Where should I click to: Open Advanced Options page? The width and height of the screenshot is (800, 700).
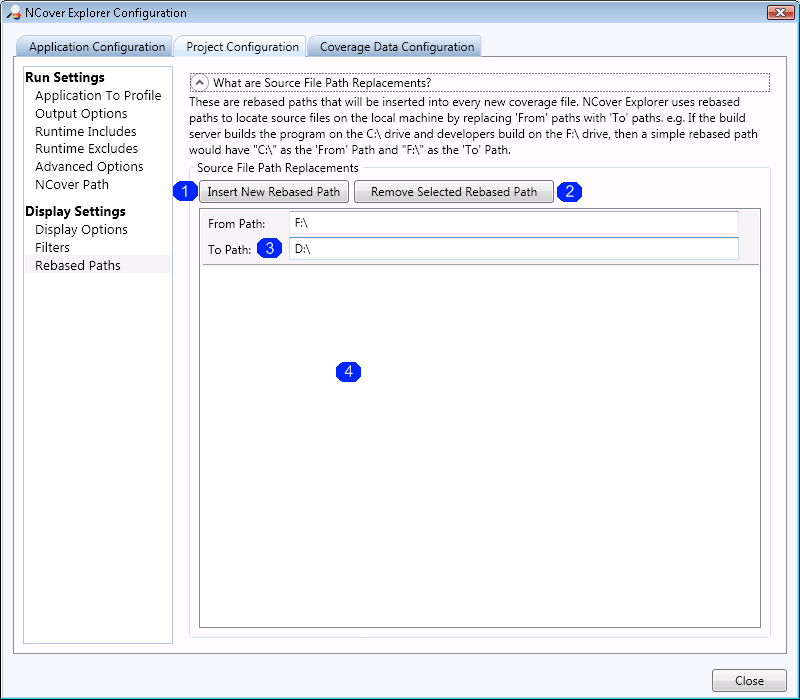(x=89, y=166)
